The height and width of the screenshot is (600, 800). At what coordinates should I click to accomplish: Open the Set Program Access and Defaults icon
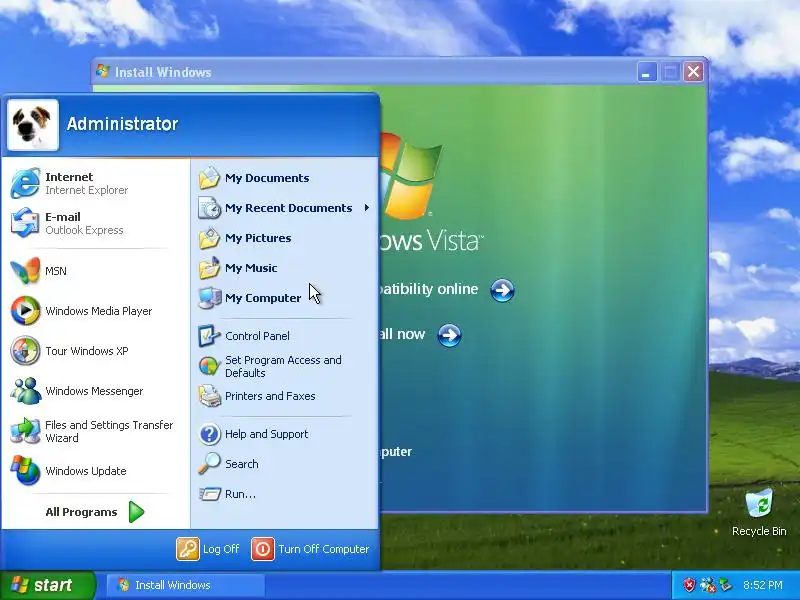coord(209,366)
